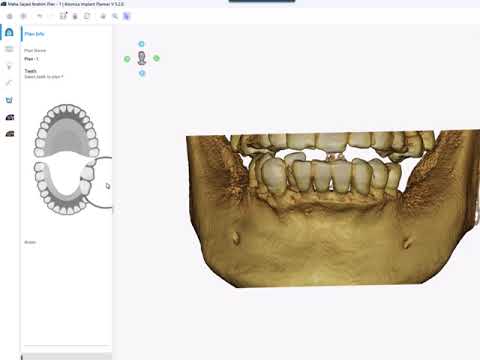Screen dimensions: 480x360
Task: Click the Notes label in the panel
Action: (30, 242)
